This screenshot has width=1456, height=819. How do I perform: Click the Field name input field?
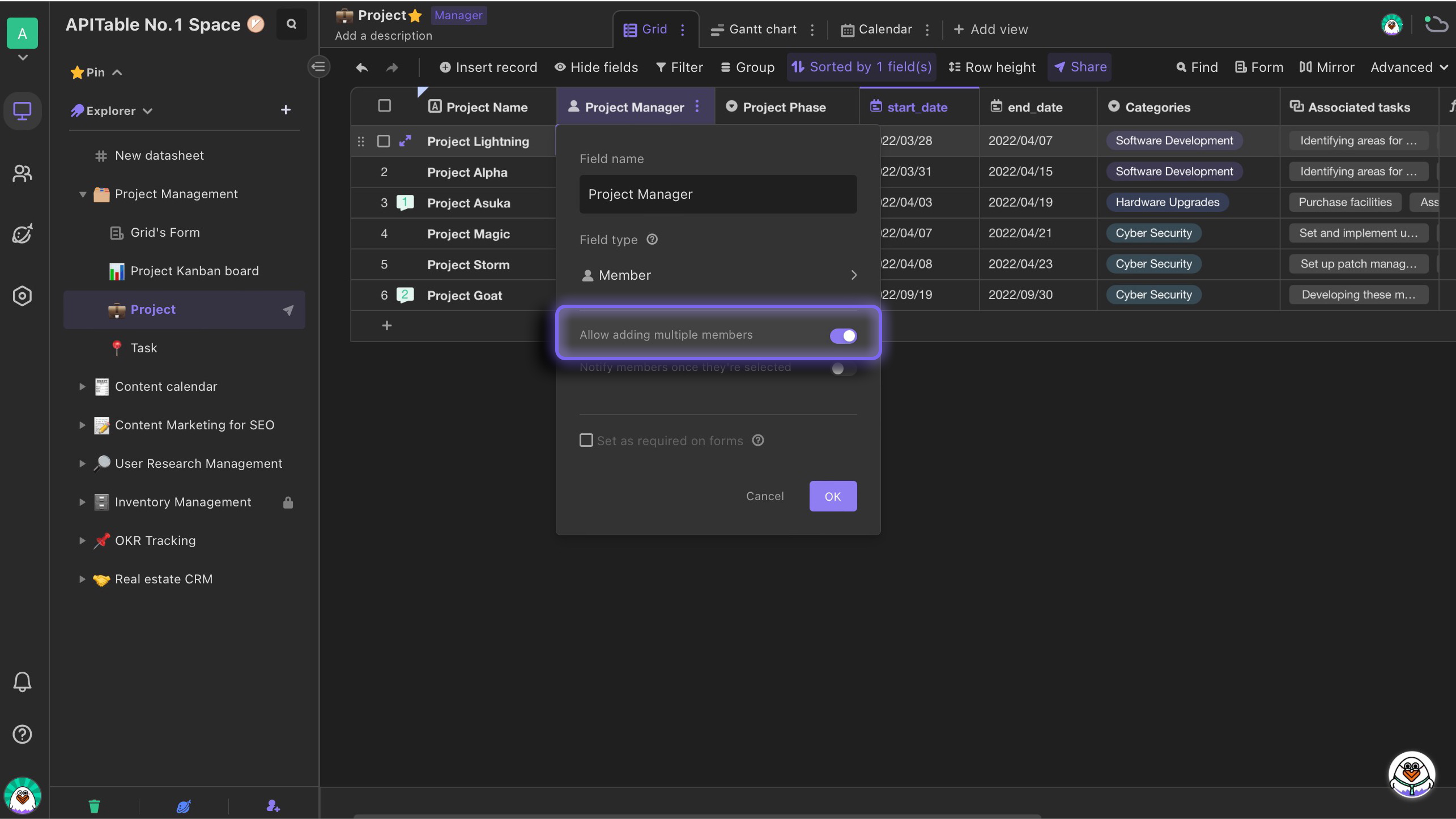coord(717,194)
